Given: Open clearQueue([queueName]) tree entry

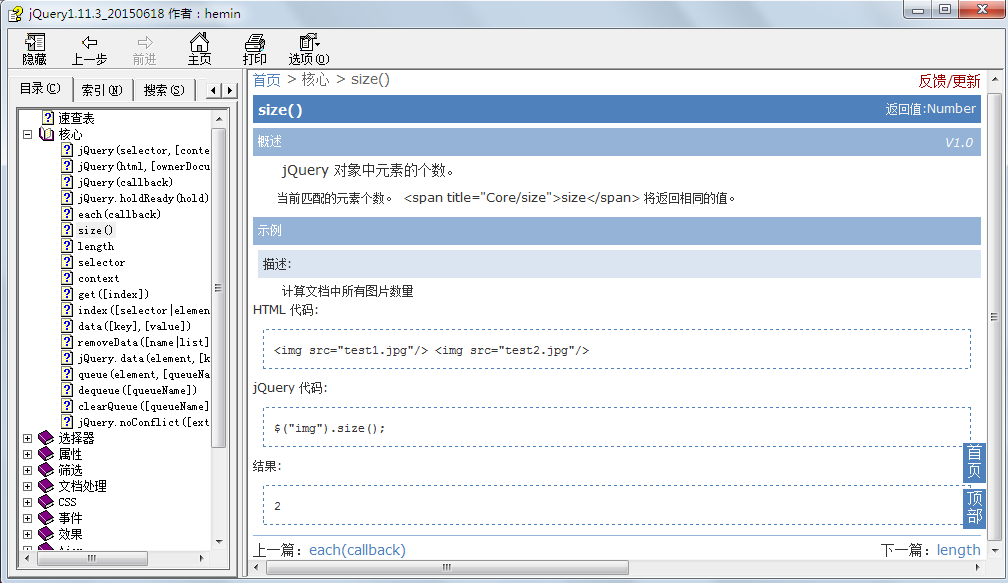Looking at the screenshot, I should pyautogui.click(x=143, y=406).
